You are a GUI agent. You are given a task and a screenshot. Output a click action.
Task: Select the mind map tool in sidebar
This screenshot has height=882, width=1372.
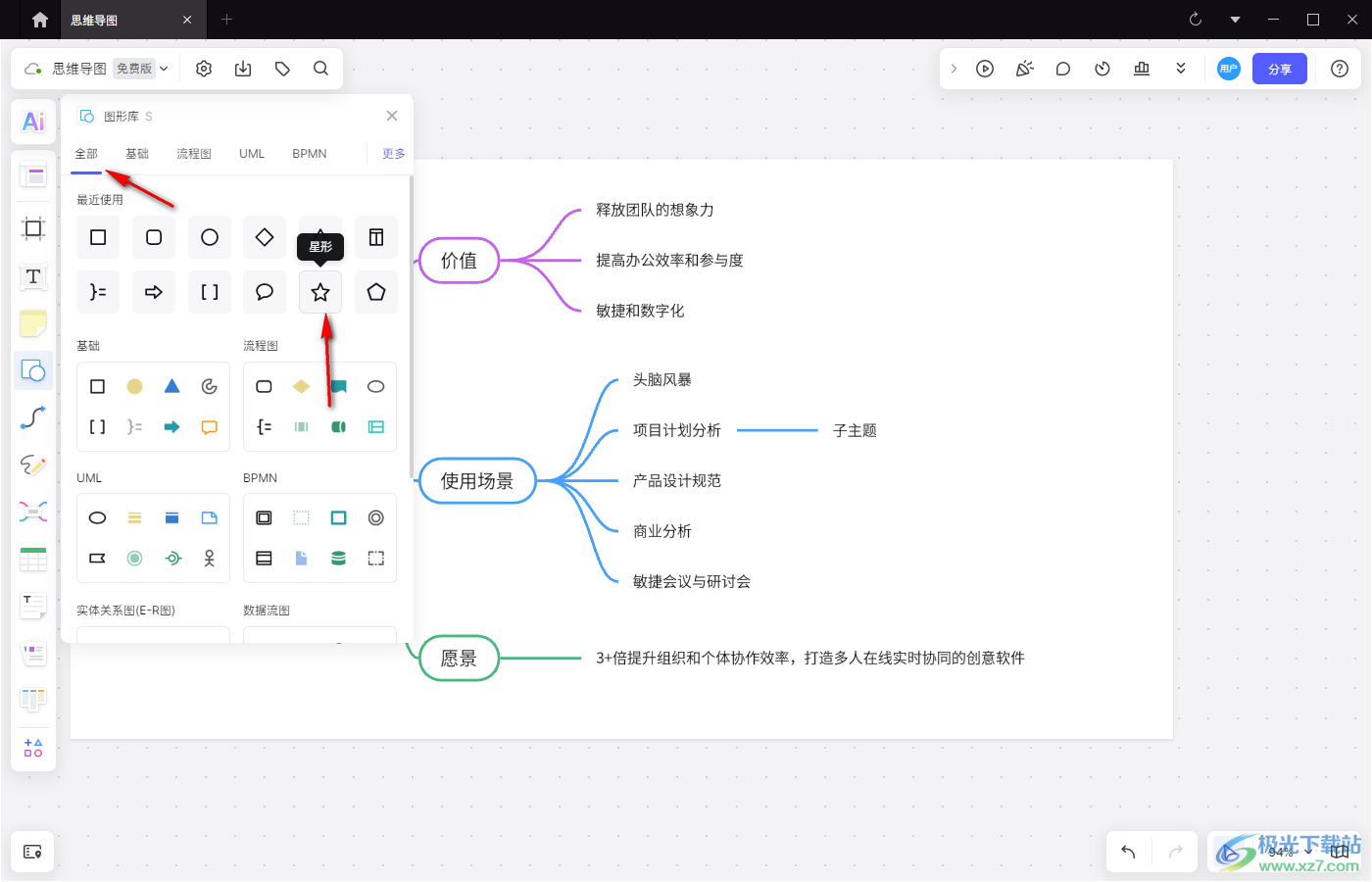(x=33, y=512)
